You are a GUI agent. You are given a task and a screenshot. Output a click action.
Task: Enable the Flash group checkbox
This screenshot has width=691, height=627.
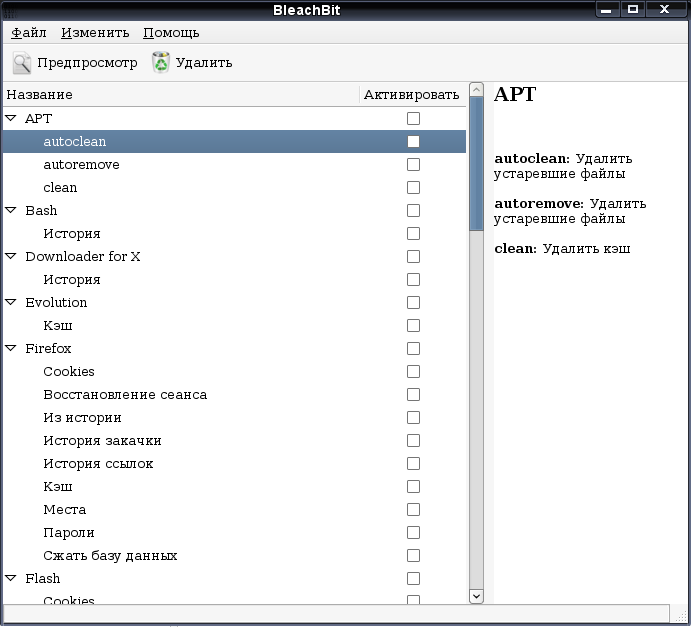coord(413,579)
